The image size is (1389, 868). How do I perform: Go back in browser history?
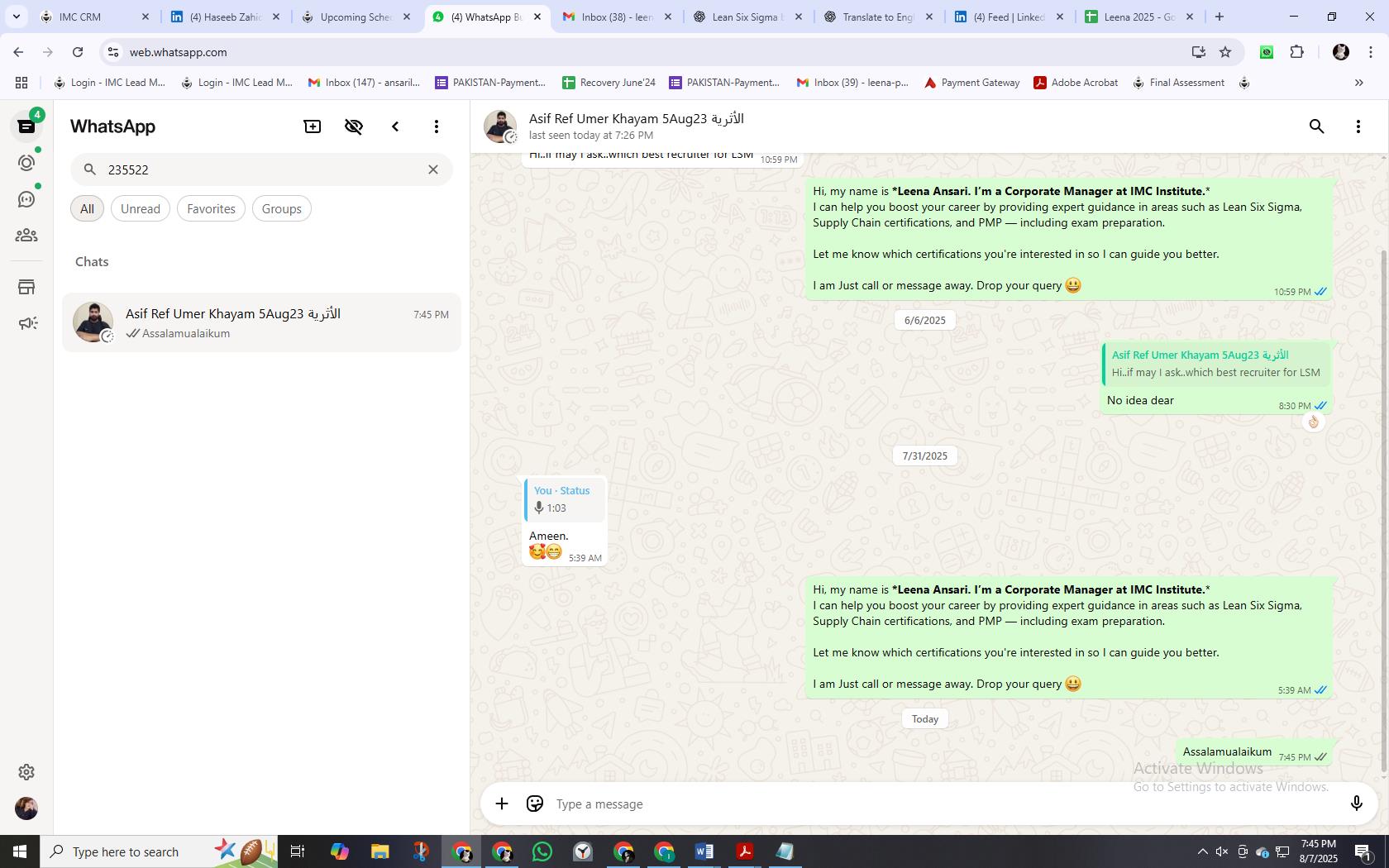(18, 52)
